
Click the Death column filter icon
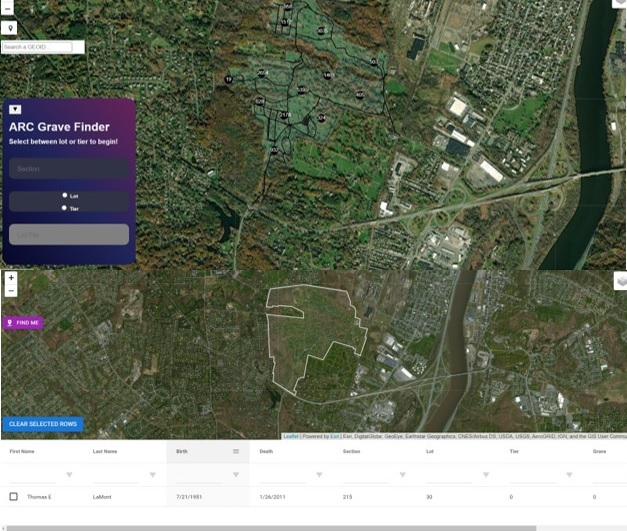click(x=319, y=474)
